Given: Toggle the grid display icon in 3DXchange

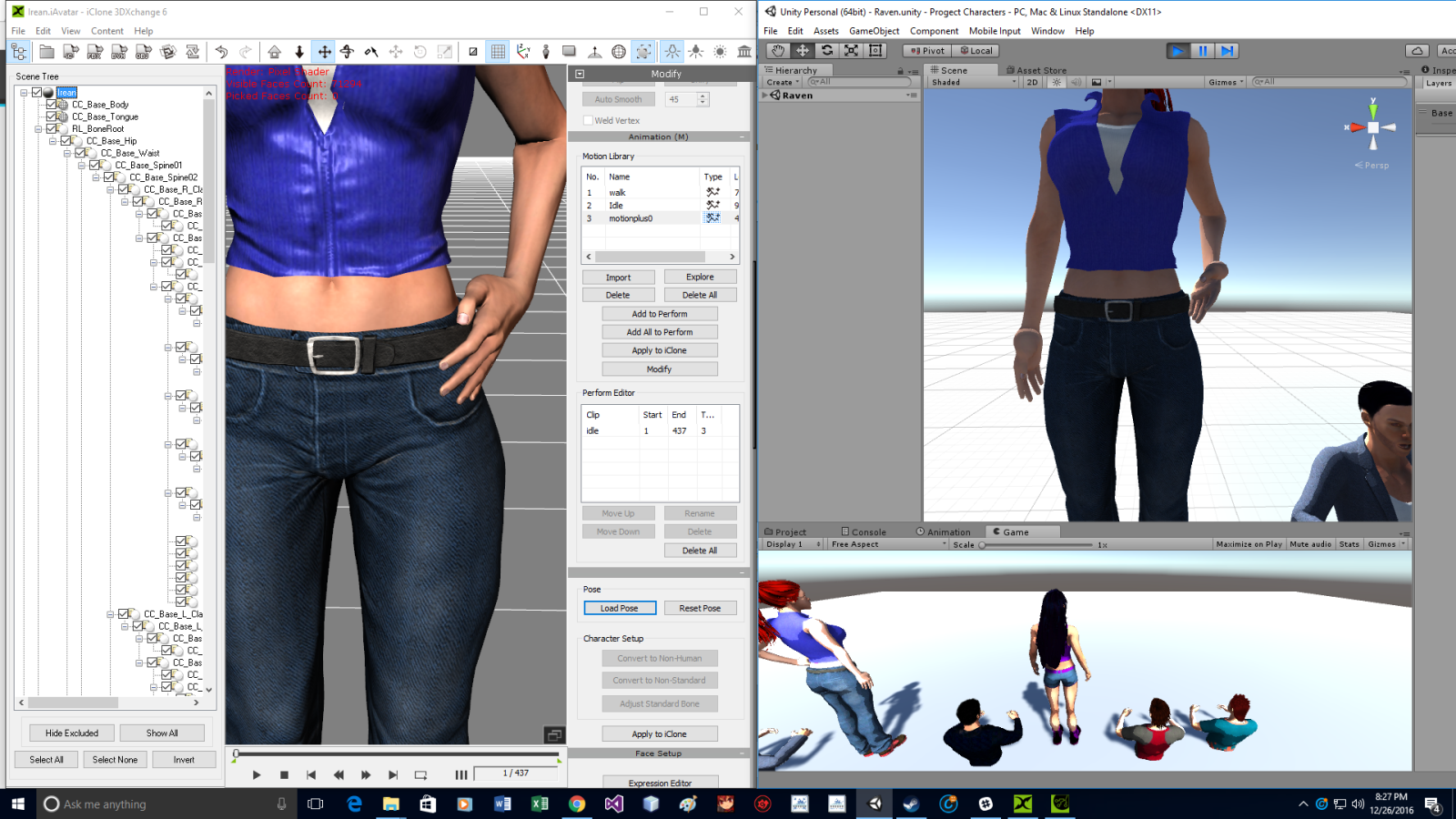Looking at the screenshot, I should pos(498,52).
